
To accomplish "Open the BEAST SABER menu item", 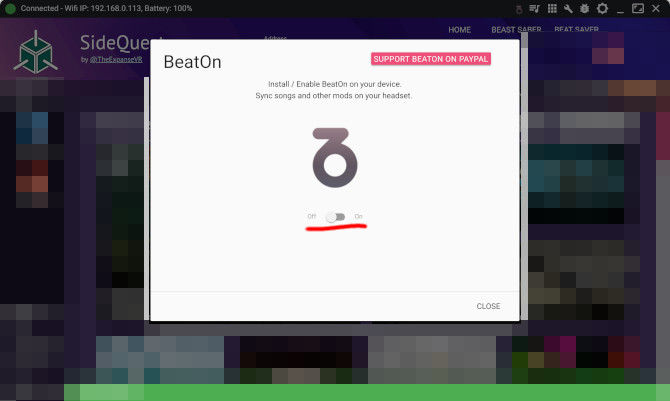I will [x=516, y=29].
